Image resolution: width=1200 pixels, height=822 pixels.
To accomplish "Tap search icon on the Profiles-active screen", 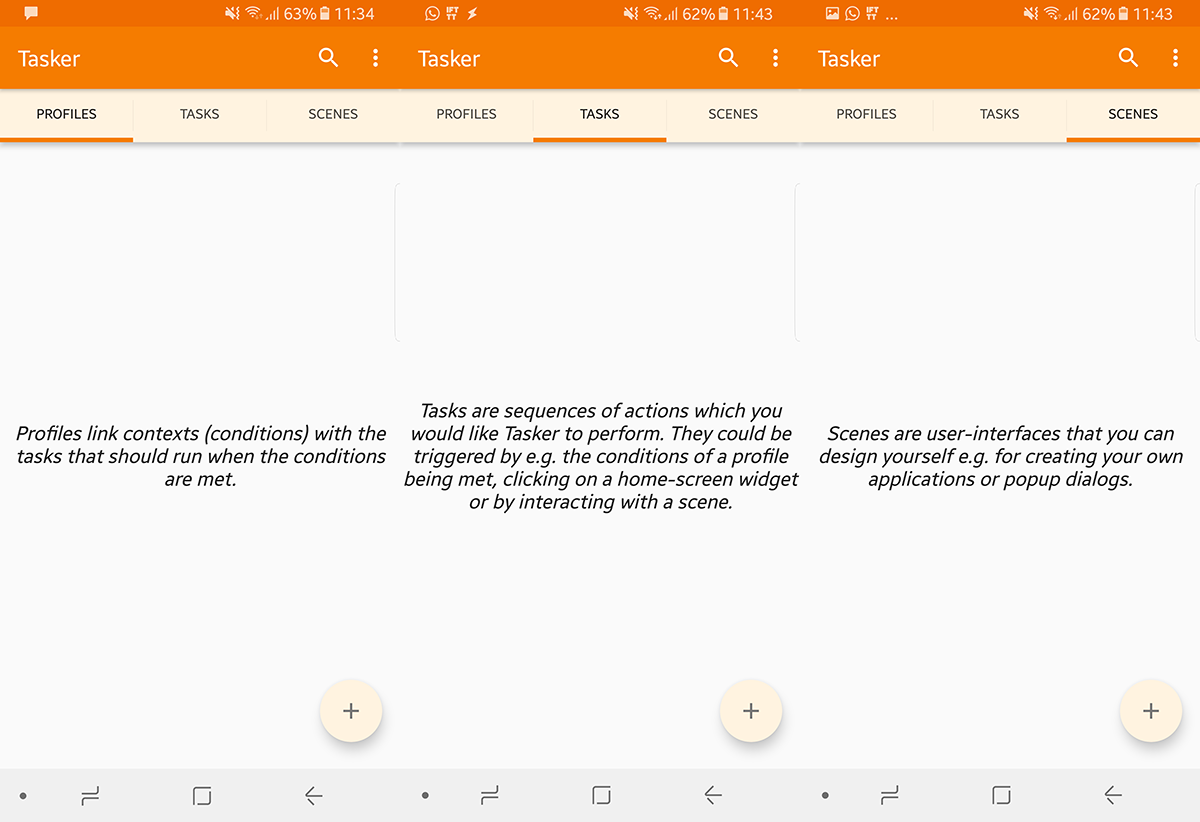I will (328, 58).
